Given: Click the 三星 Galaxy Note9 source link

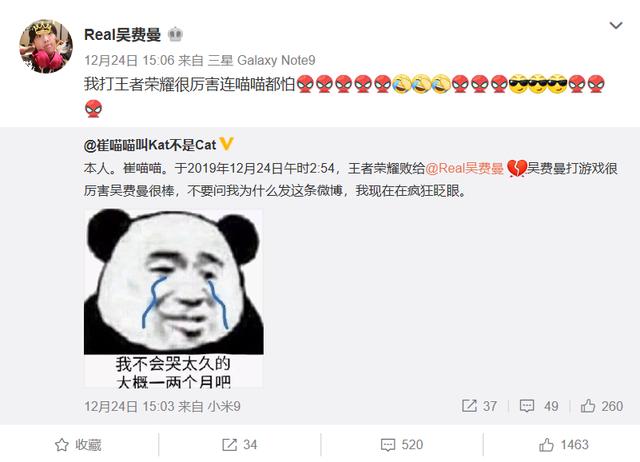Looking at the screenshot, I should [x=262, y=60].
